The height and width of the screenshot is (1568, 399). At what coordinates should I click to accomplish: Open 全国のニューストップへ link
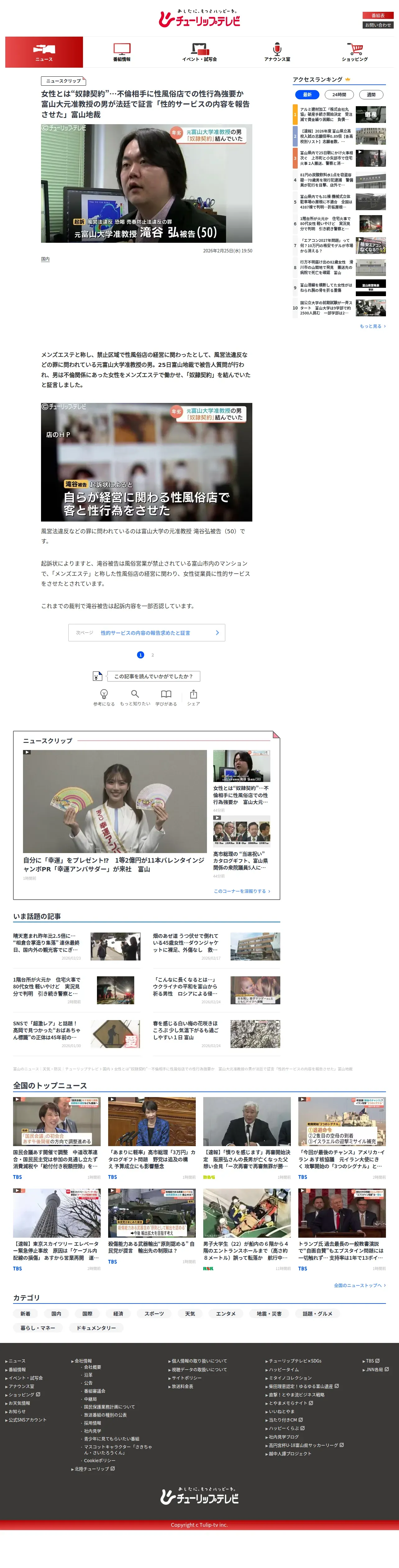pos(360,1285)
